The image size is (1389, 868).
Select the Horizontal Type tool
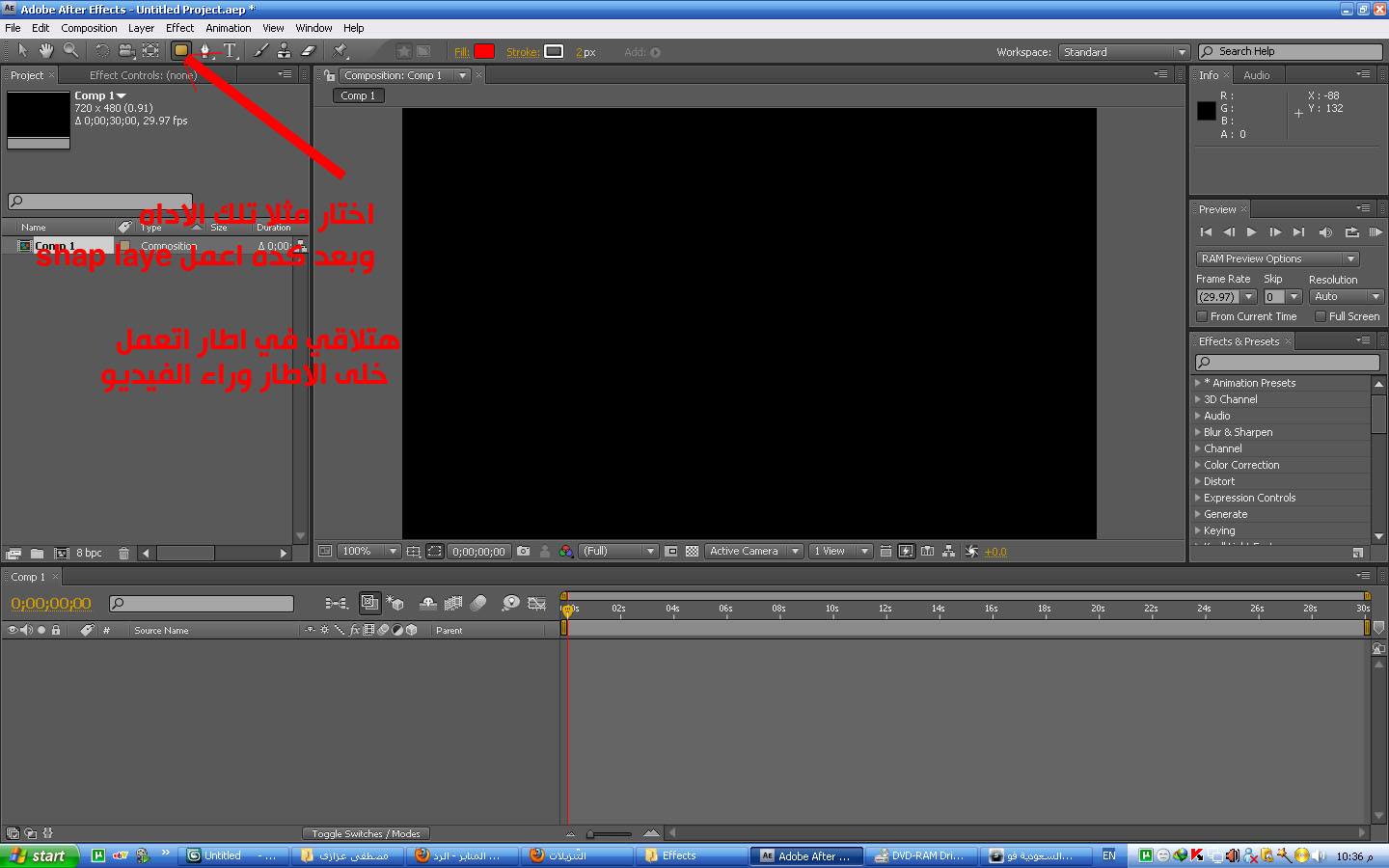pos(230,50)
